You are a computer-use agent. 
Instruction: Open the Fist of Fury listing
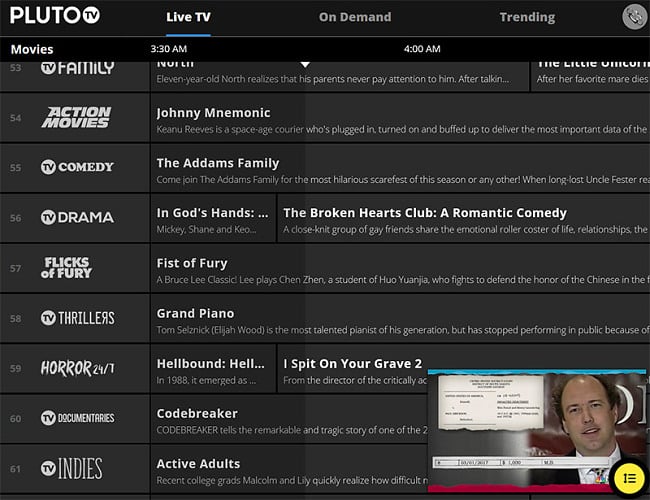(400, 269)
